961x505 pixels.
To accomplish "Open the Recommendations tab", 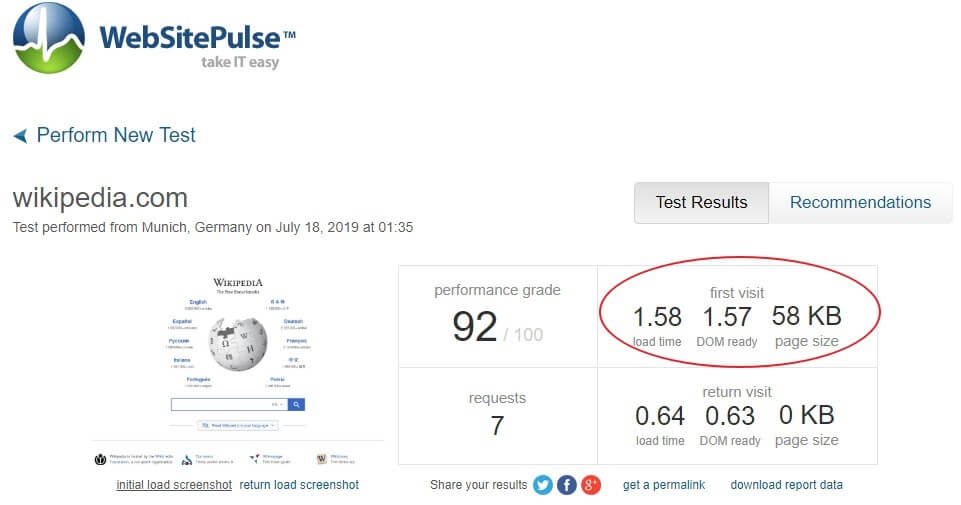I will click(x=860, y=202).
